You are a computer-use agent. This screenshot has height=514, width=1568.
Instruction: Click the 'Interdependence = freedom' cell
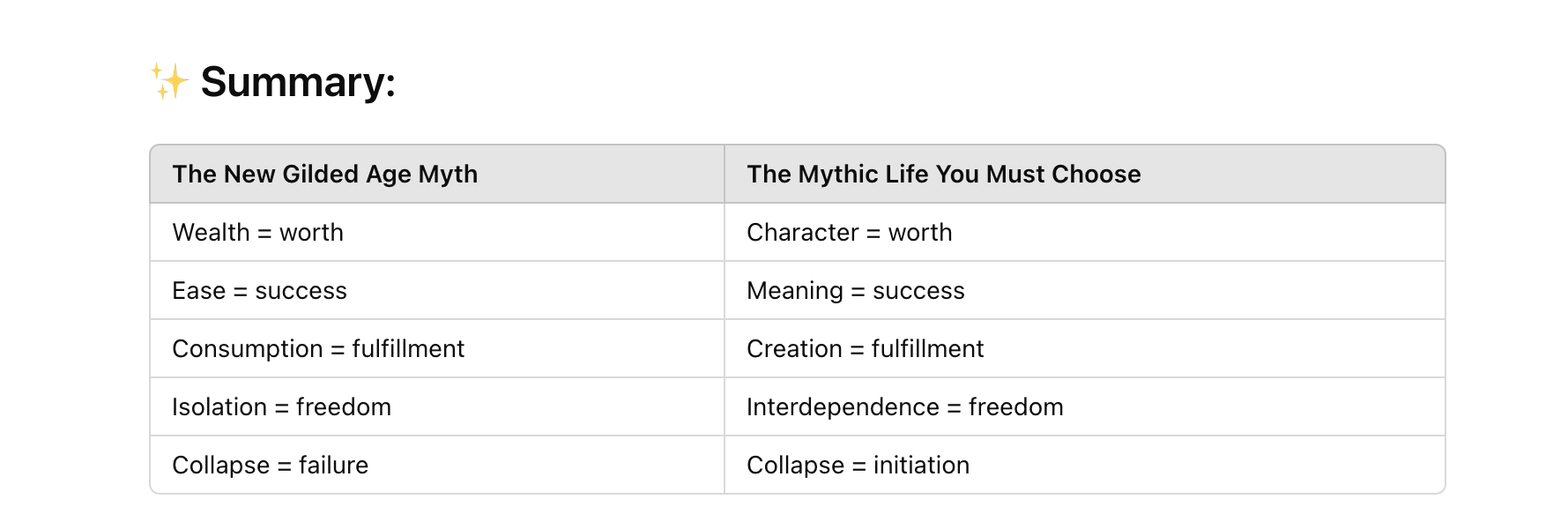tap(1084, 407)
